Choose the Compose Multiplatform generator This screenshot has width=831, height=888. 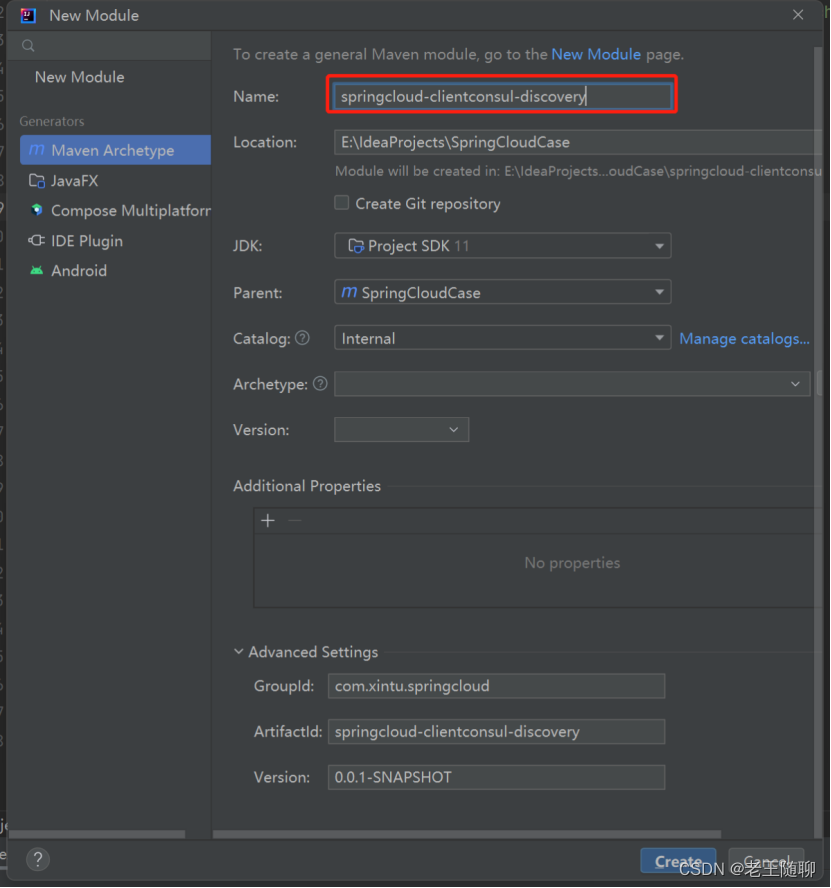pos(116,211)
